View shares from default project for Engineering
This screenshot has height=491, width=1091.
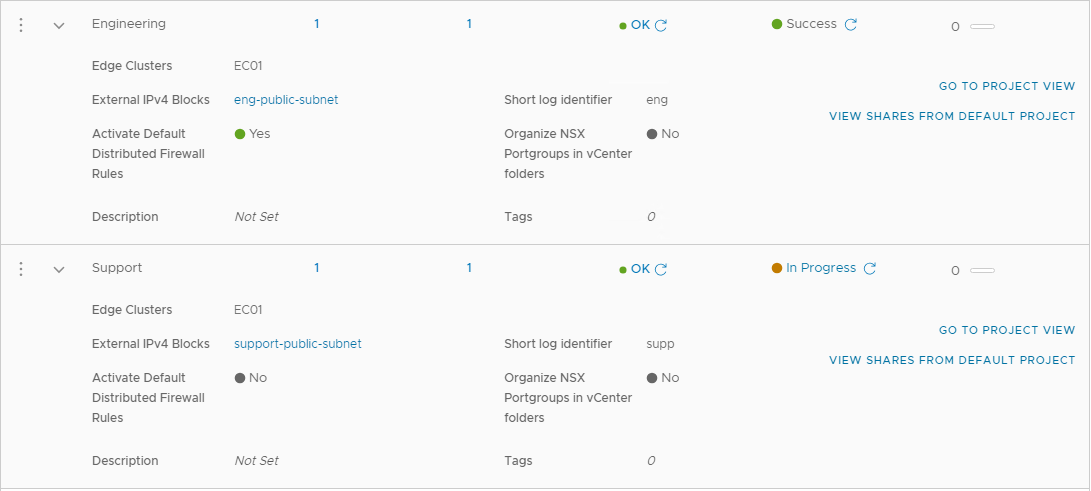coord(952,116)
